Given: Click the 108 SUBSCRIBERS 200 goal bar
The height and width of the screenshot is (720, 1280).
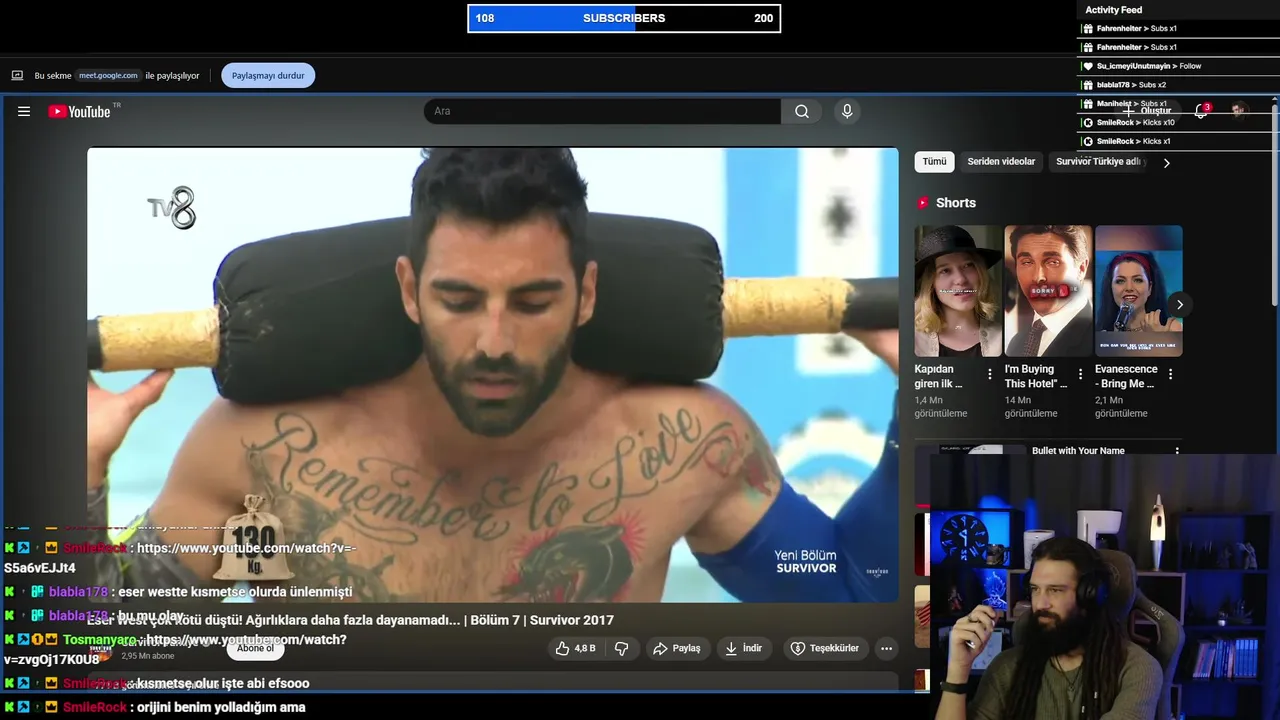Looking at the screenshot, I should point(624,18).
